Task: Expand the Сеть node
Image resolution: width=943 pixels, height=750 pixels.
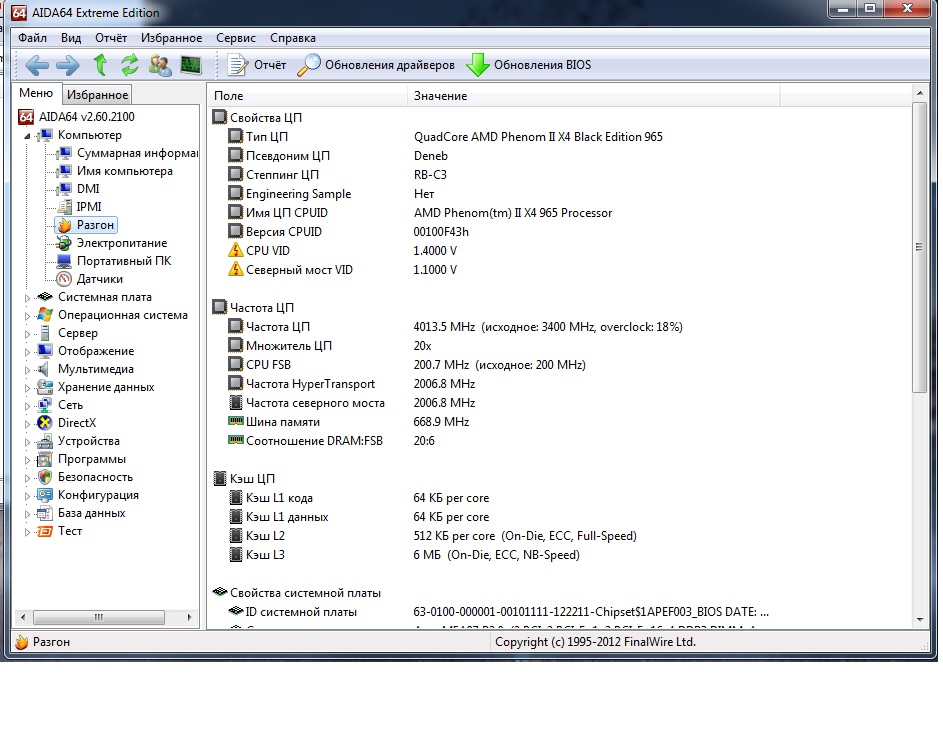Action: point(27,406)
